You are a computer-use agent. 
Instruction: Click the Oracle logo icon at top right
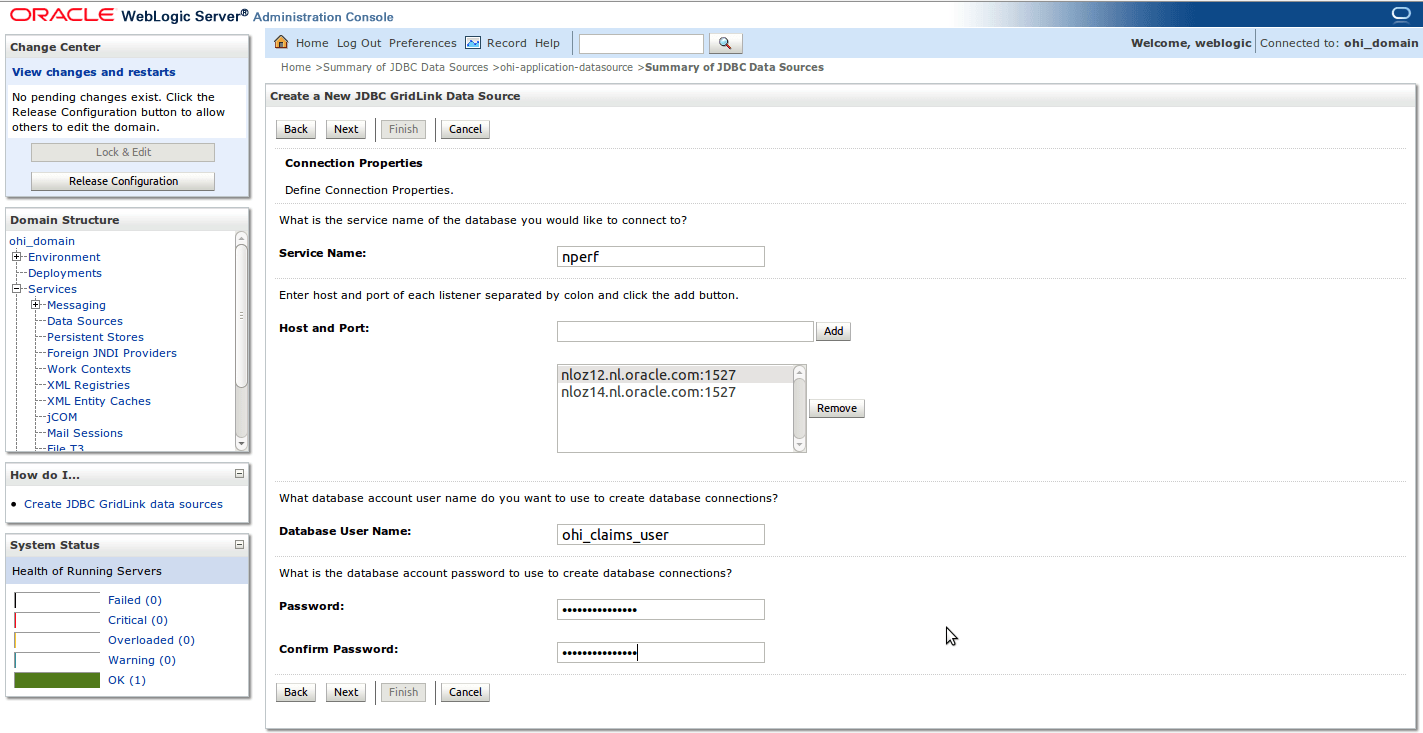(x=1401, y=14)
